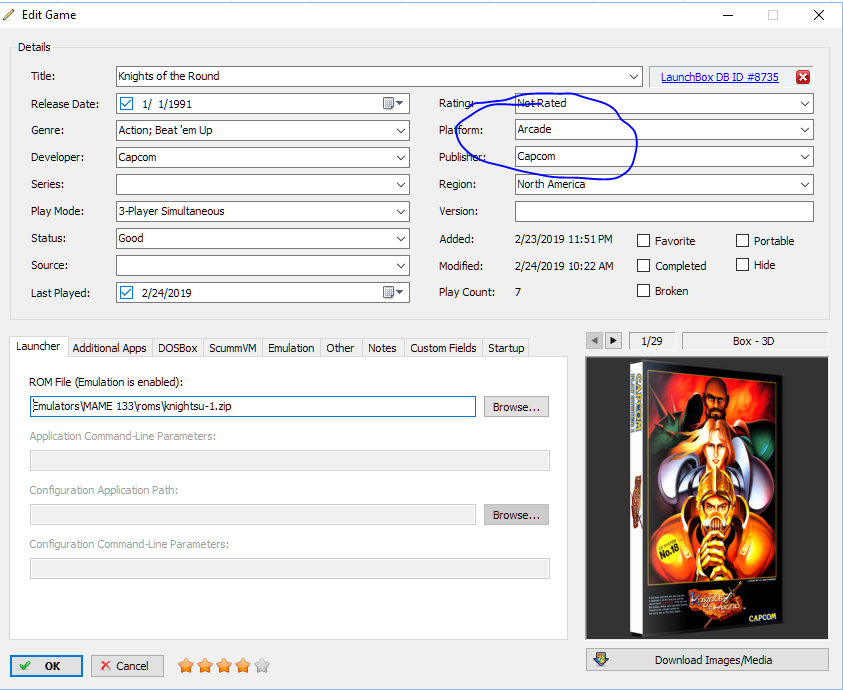This screenshot has width=843, height=690.
Task: Browse for the Configuration Application Path
Action: point(516,515)
